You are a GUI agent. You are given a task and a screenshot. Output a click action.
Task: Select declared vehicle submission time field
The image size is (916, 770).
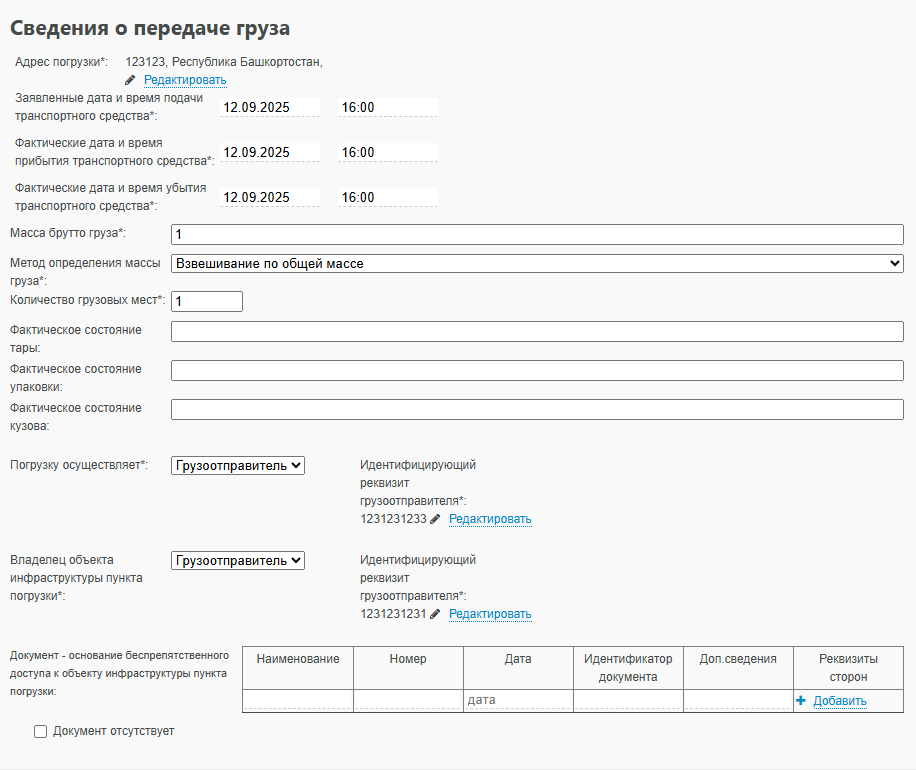pyautogui.click(x=388, y=107)
